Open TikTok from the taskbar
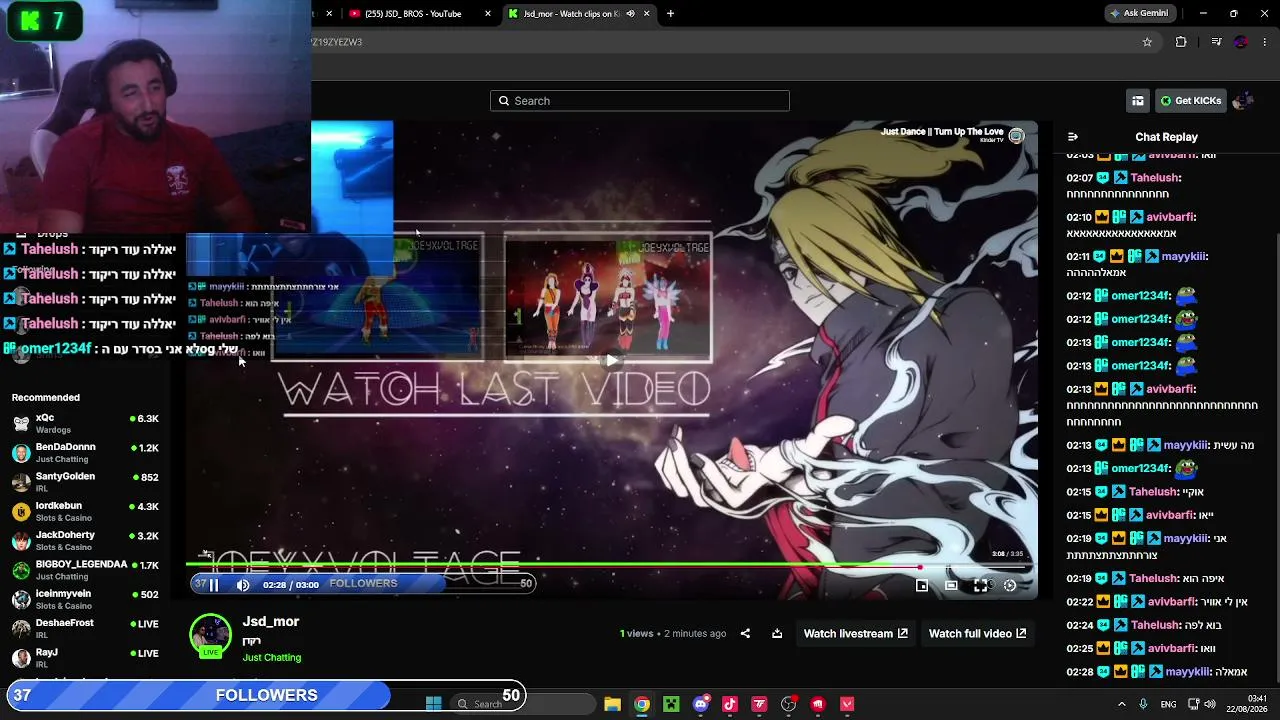Image resolution: width=1280 pixels, height=720 pixels. tap(730, 704)
